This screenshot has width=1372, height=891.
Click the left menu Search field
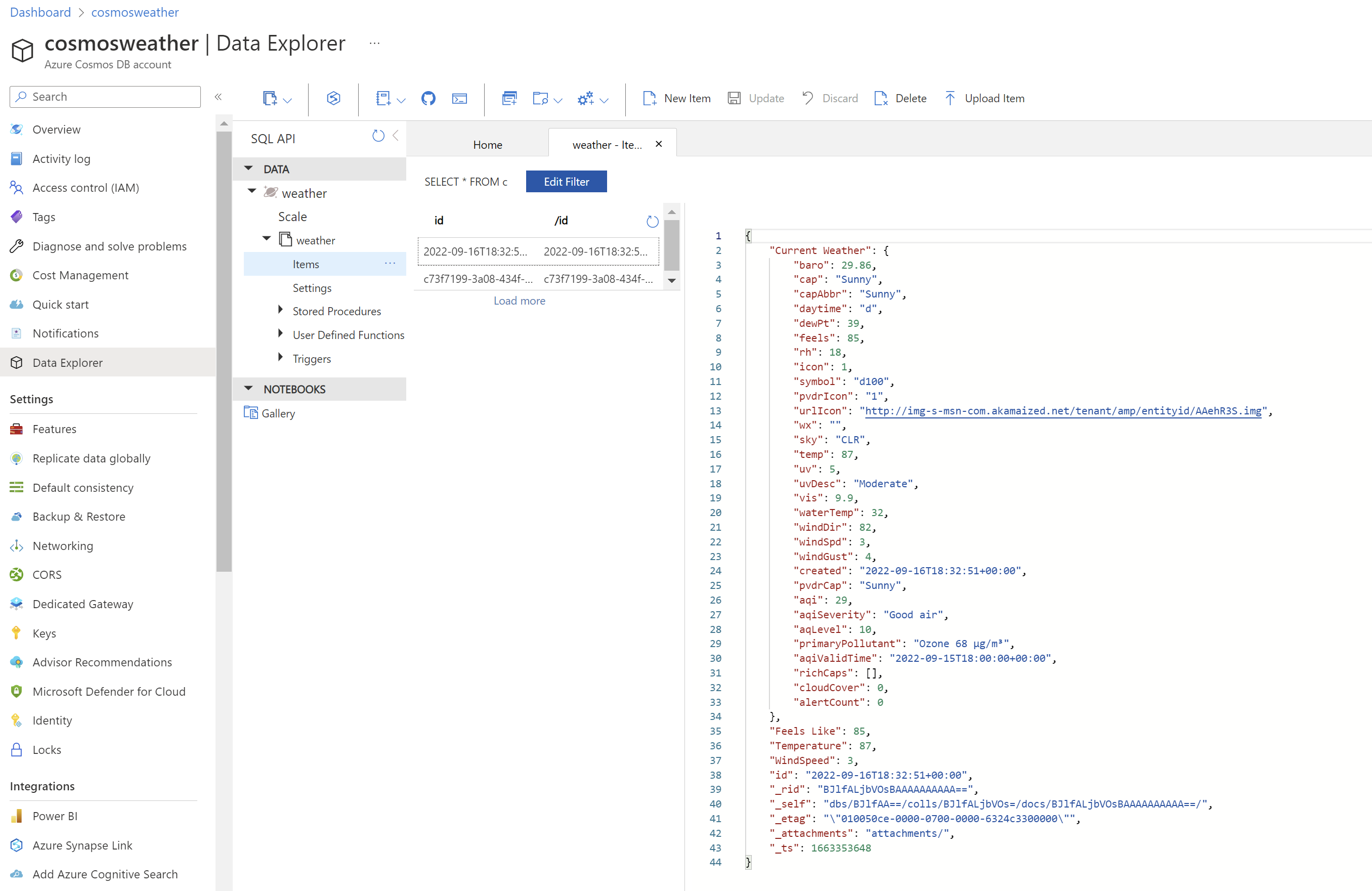click(x=105, y=97)
